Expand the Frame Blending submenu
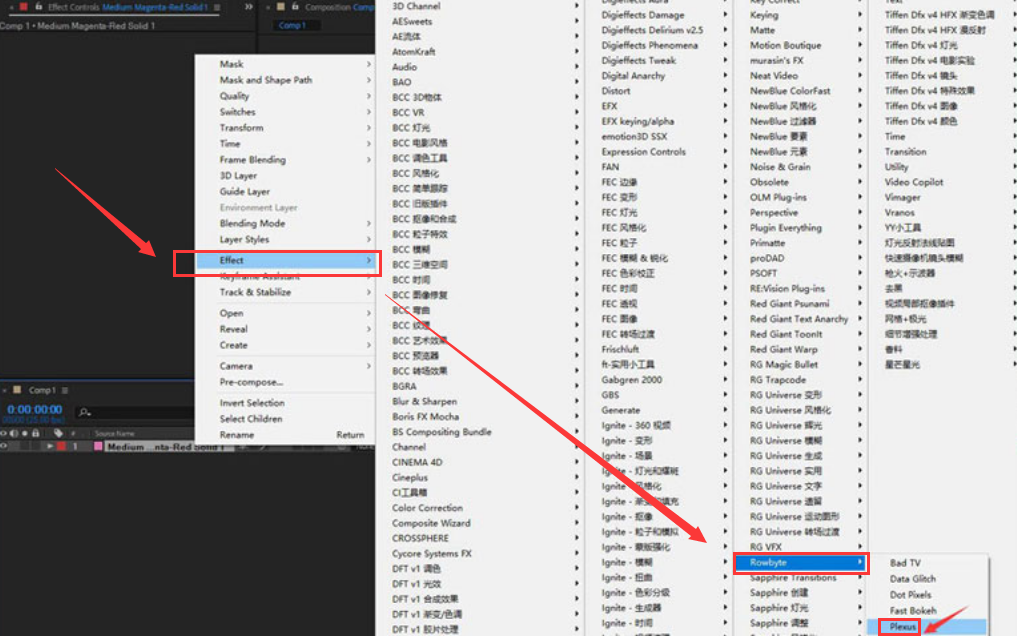 [x=285, y=160]
